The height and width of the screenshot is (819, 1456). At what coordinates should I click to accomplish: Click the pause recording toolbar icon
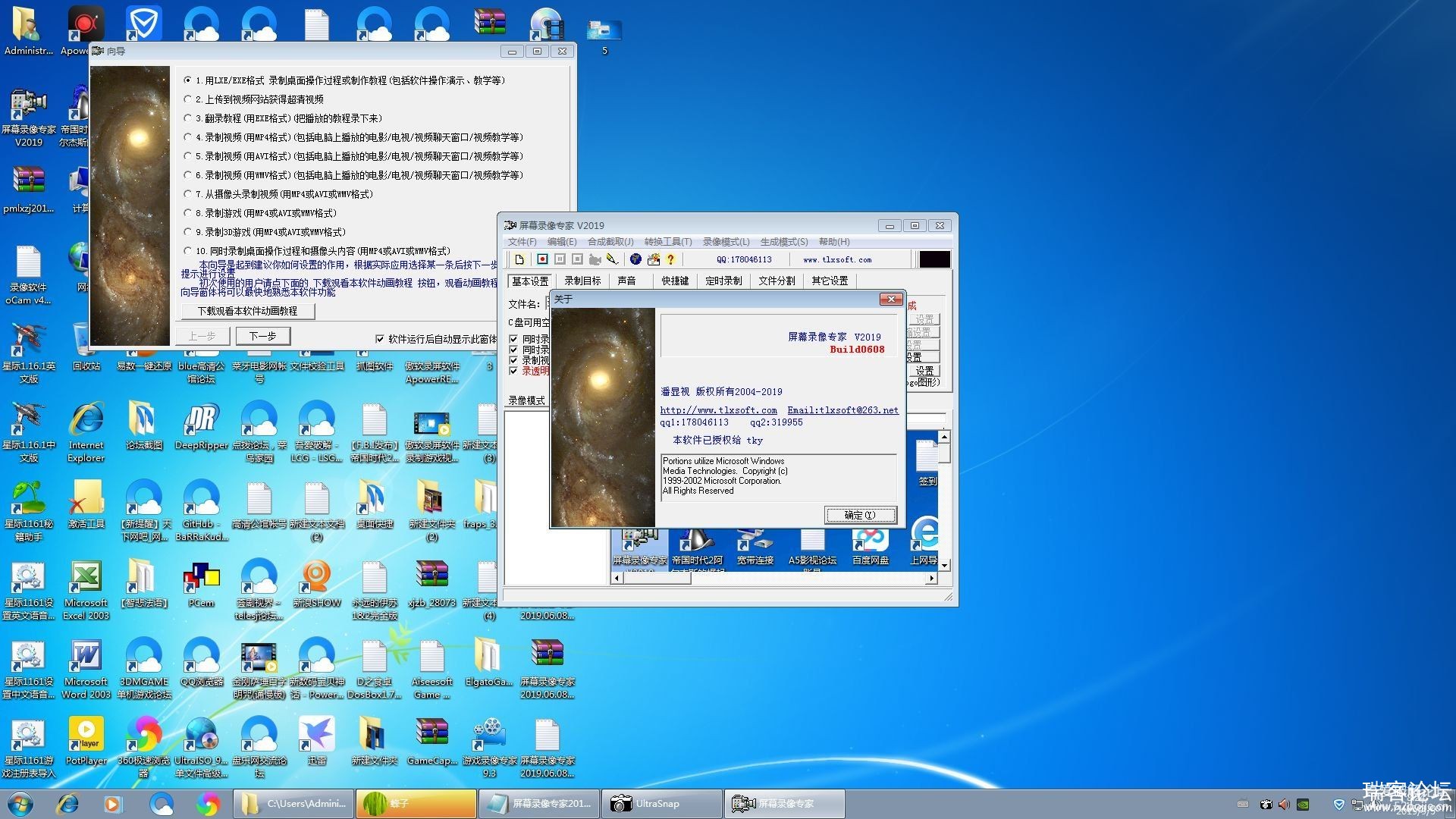click(560, 259)
